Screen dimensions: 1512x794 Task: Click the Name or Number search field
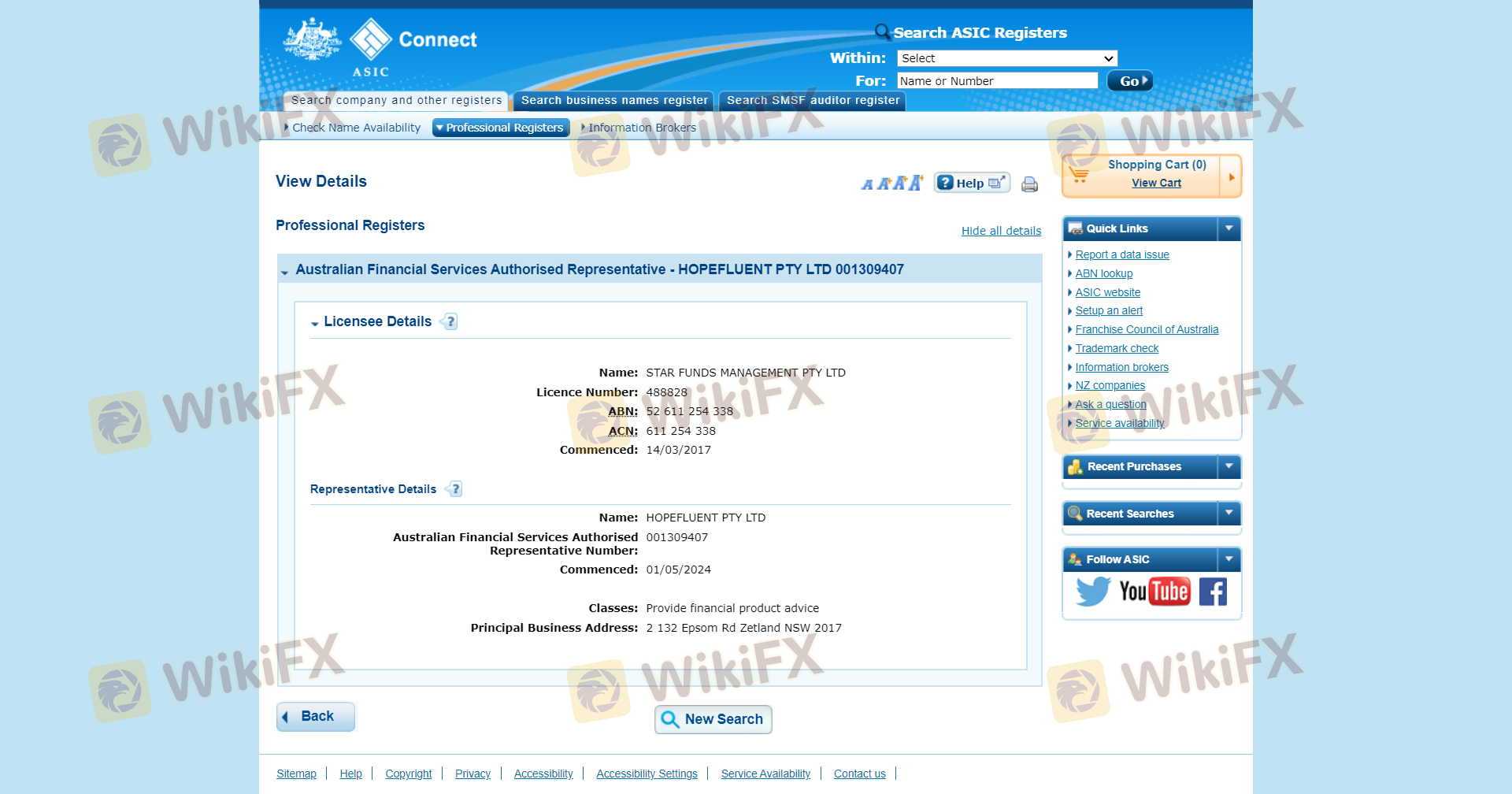click(997, 81)
